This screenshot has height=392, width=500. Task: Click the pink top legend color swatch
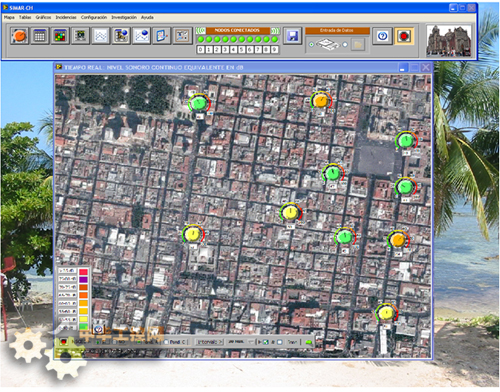coord(83,271)
